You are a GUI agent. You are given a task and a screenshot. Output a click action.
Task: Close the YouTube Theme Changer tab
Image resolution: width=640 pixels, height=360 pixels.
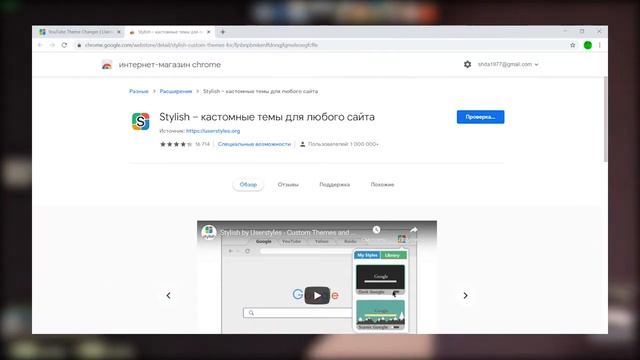pos(119,32)
